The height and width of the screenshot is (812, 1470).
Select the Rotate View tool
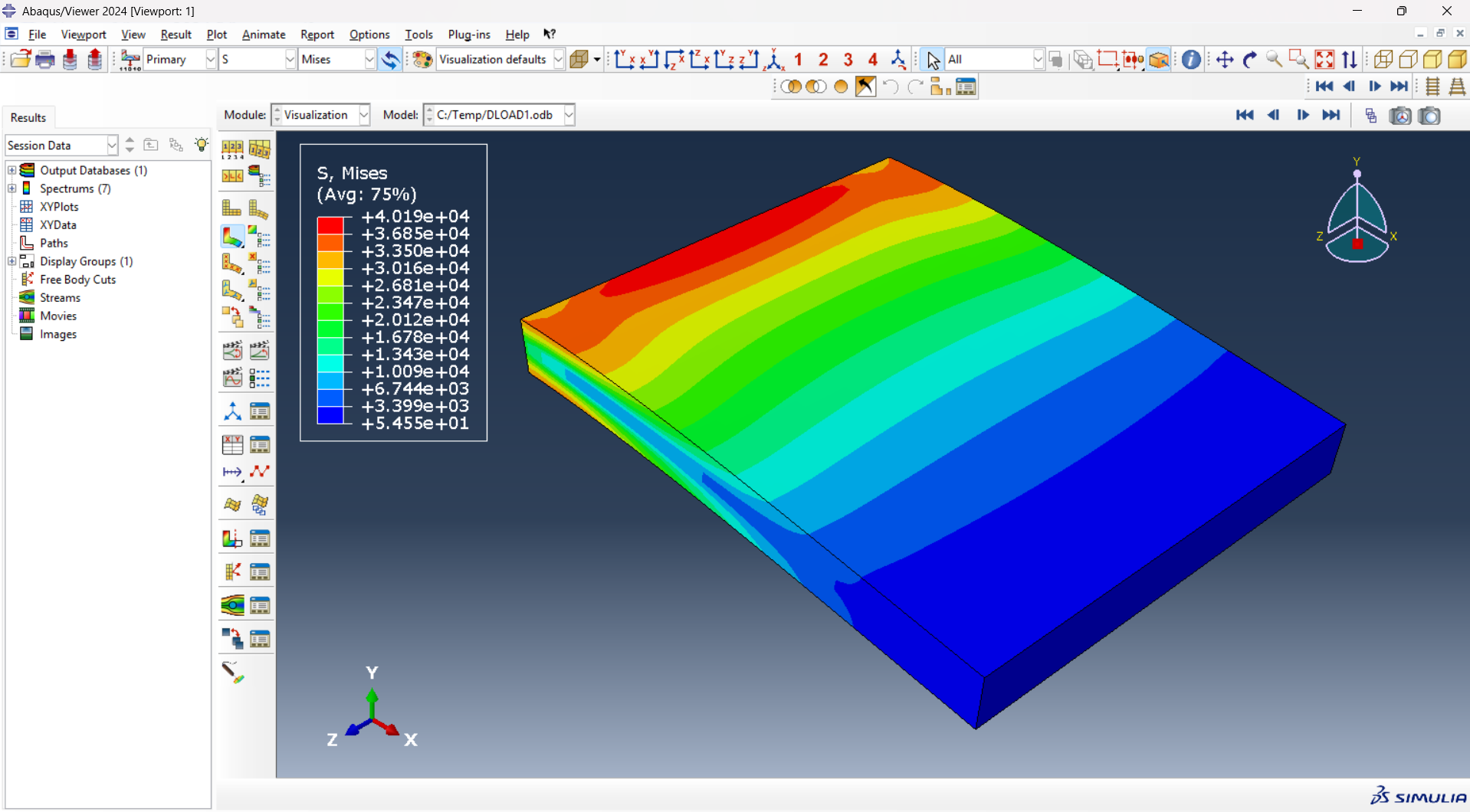click(1249, 60)
